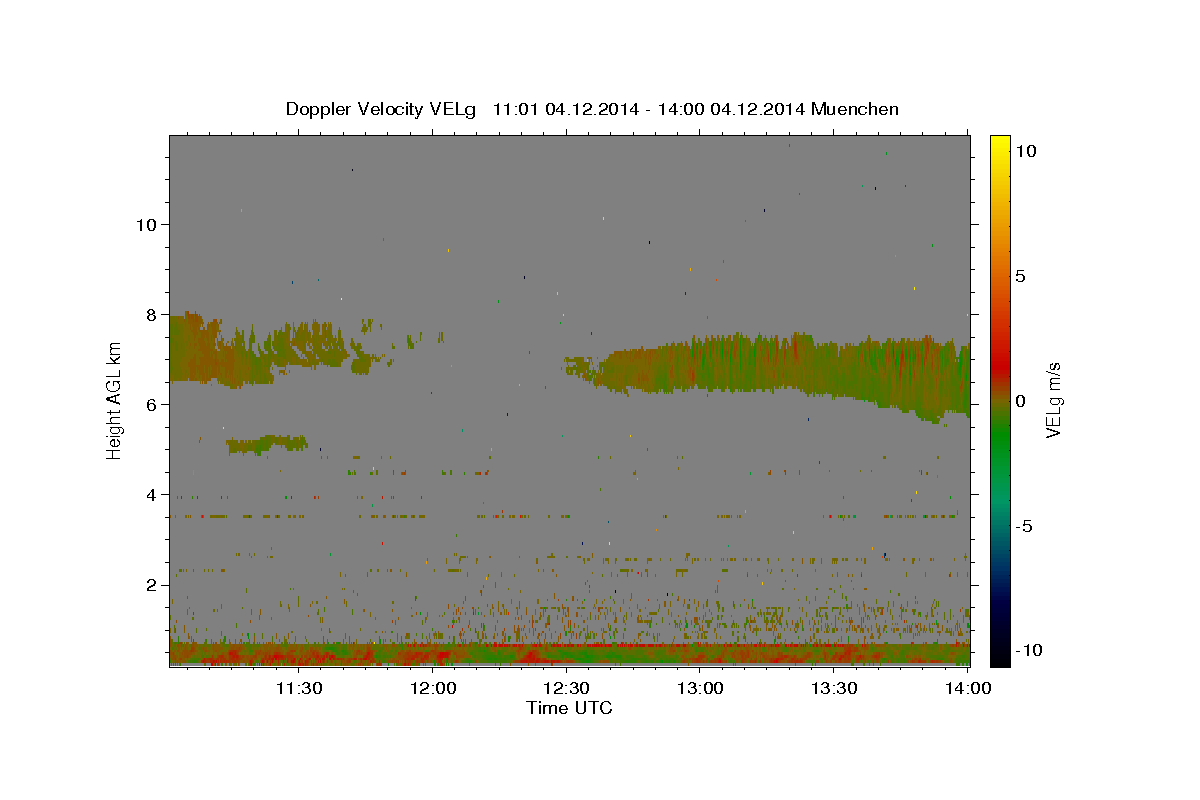This screenshot has width=1200, height=800.
Task: Click the 'Muenchen' station name in title
Action: click(855, 109)
